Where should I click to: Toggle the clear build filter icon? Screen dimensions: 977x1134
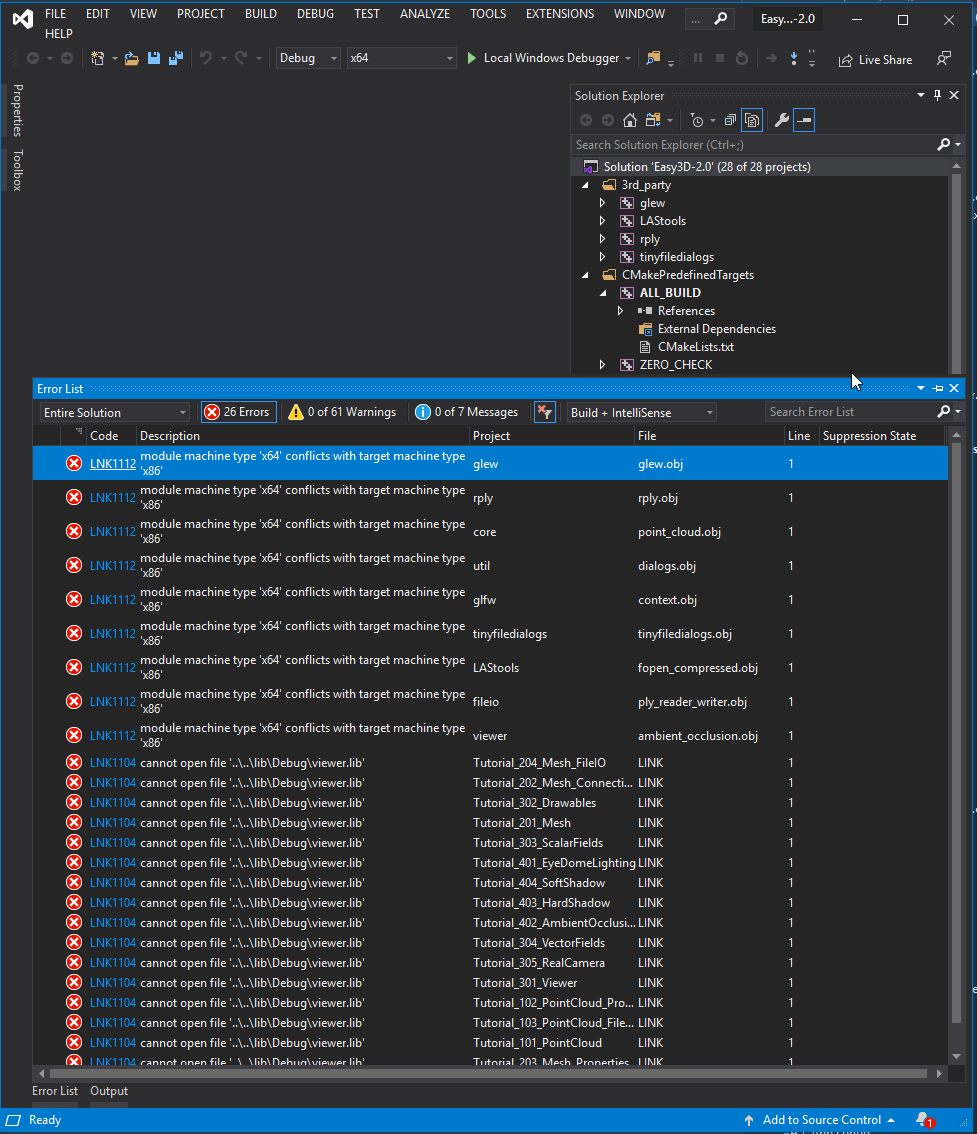[x=544, y=412]
